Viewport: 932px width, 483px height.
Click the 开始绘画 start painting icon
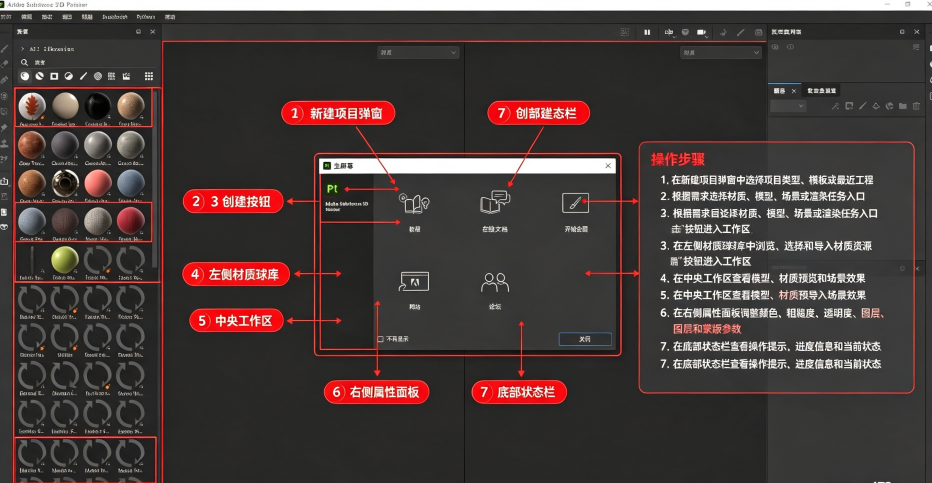pos(575,203)
